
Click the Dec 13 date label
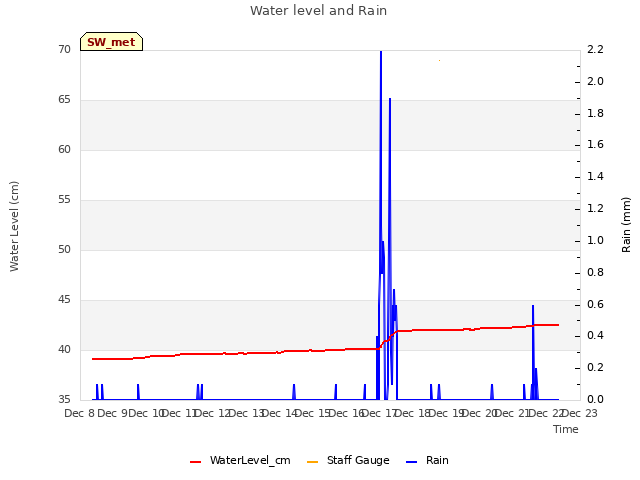coord(248,413)
